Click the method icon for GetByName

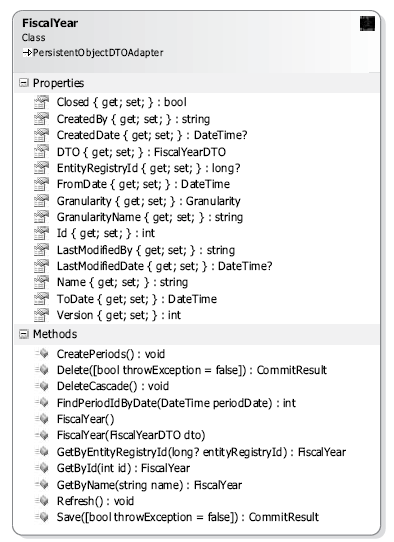(41, 484)
